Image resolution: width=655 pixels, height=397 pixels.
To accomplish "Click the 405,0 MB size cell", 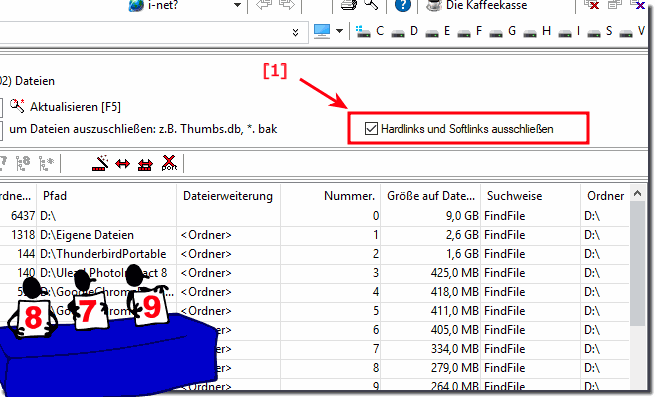I will tap(455, 330).
